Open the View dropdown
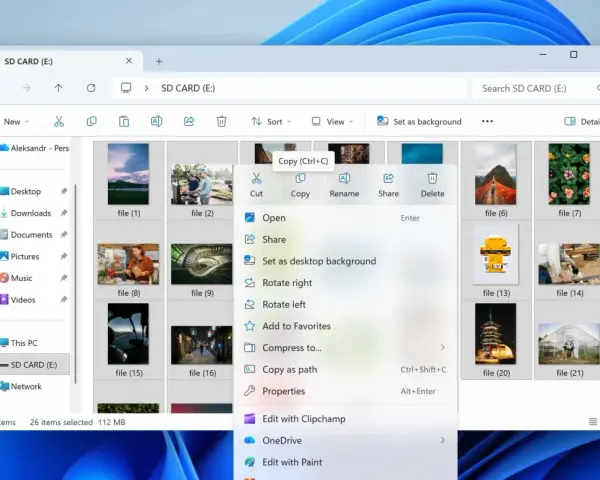Image resolution: width=600 pixels, height=480 pixels. 332,122
